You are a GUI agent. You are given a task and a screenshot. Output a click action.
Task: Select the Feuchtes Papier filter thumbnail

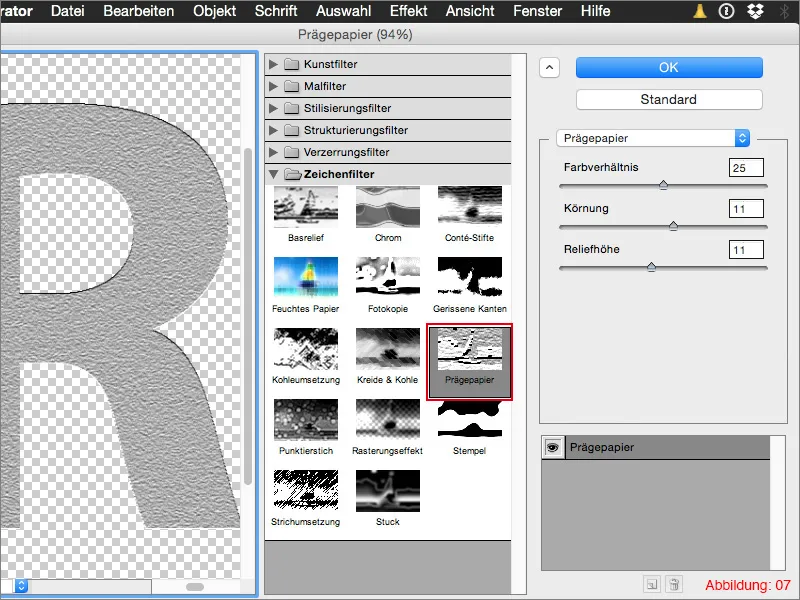[306, 277]
